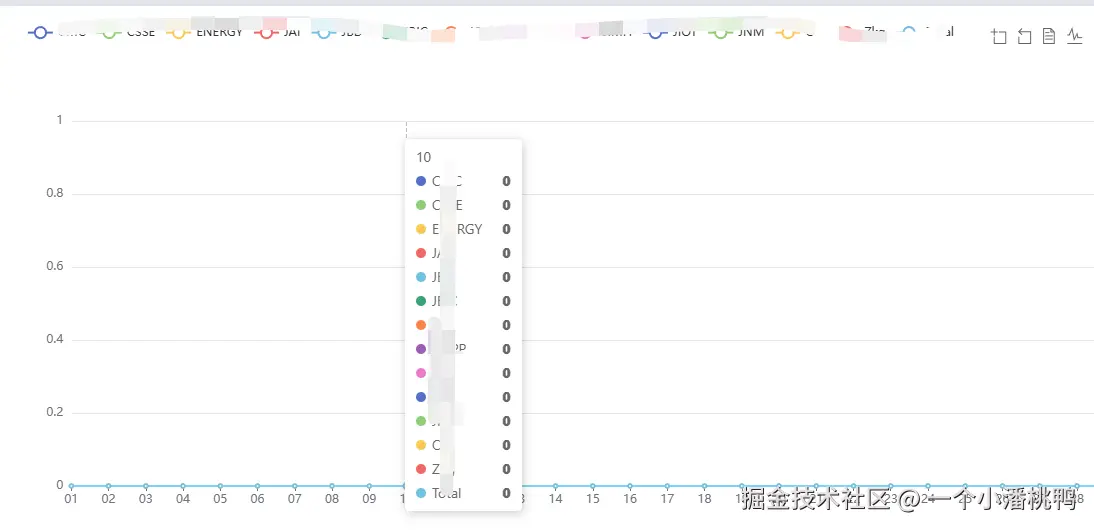Click x-axis label 03
The image size is (1094, 530).
145,499
